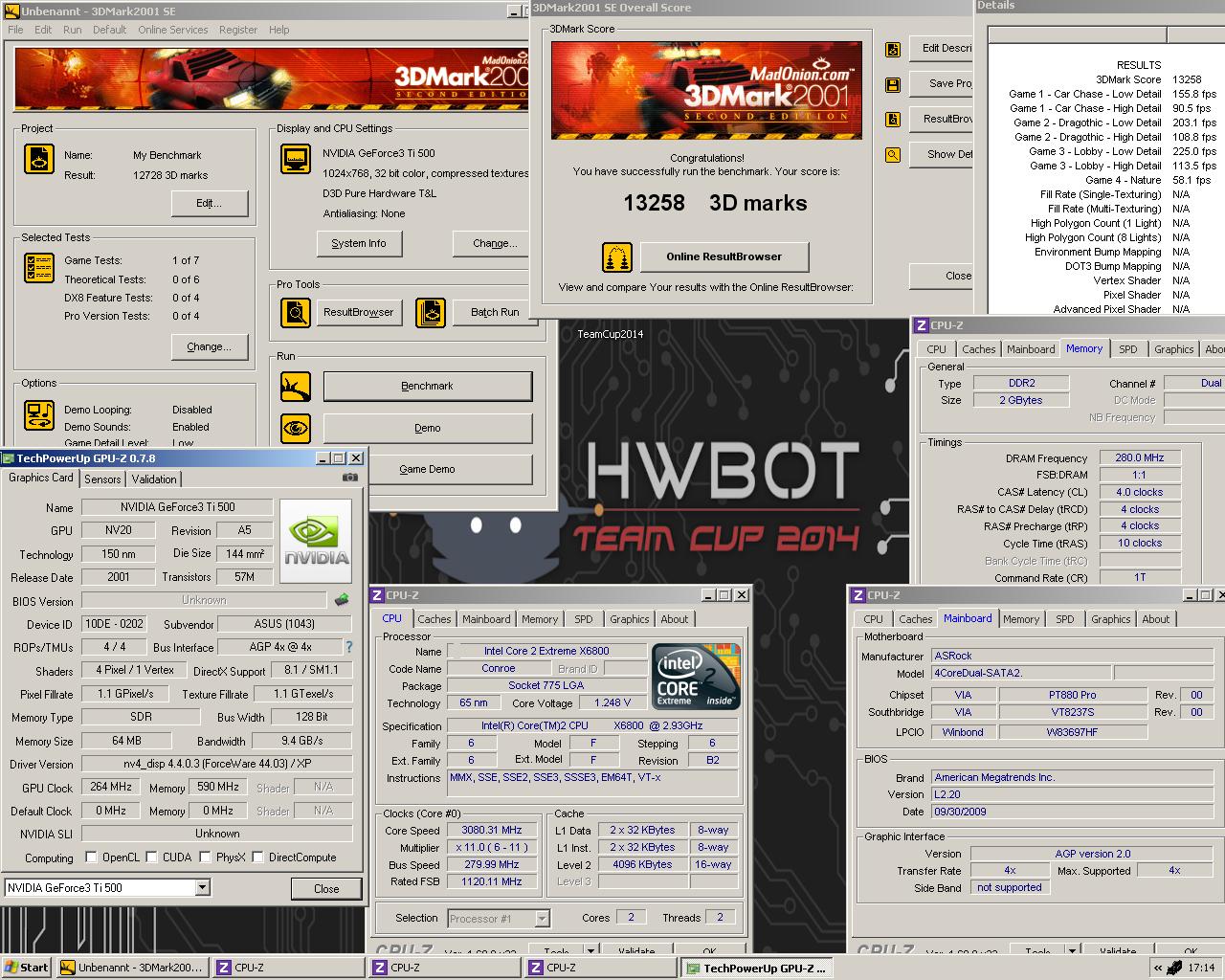The image size is (1225, 980).
Task: Open the Help menu in 3DMark2001
Action: point(278,30)
